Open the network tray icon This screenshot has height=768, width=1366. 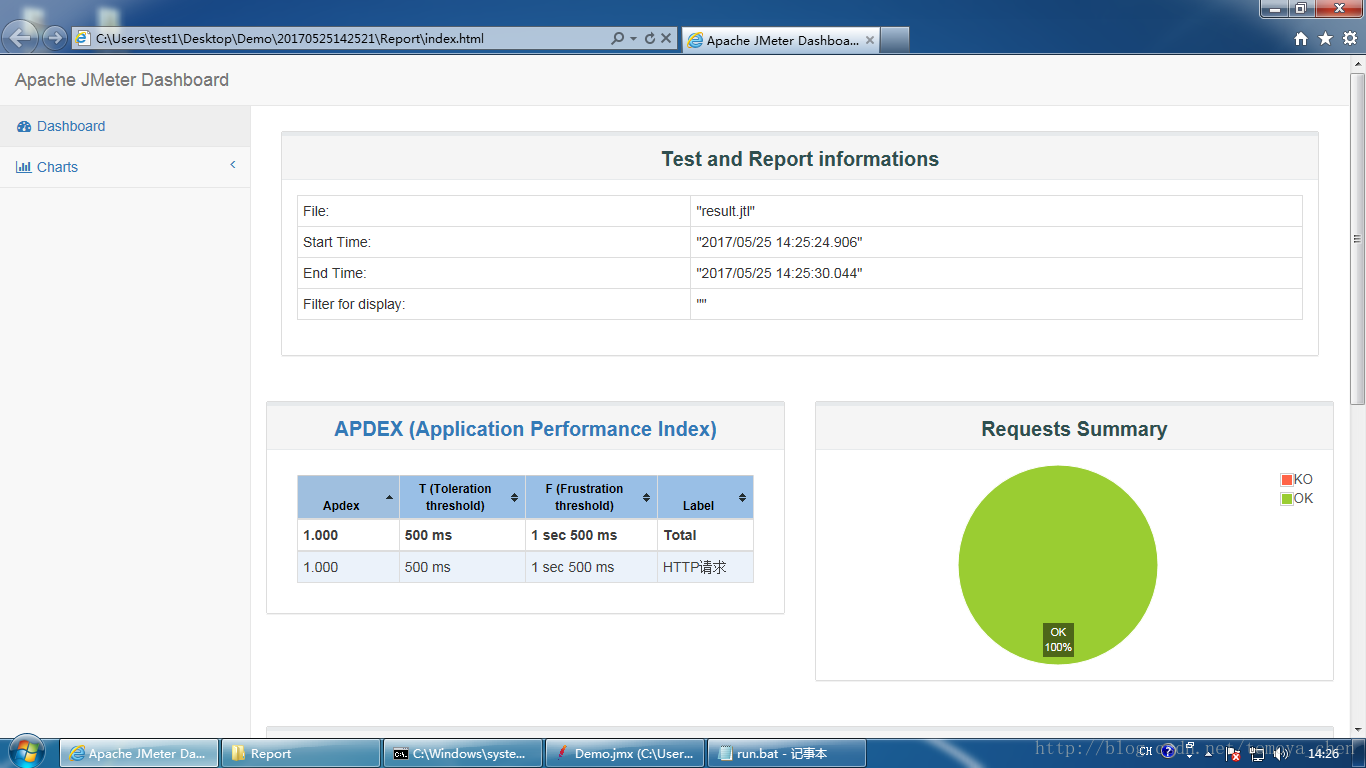click(1258, 754)
